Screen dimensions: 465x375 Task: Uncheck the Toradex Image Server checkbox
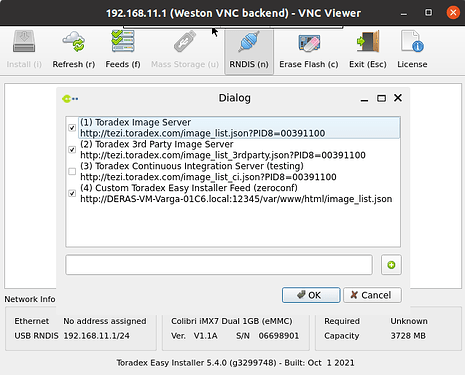pyautogui.click(x=72, y=128)
